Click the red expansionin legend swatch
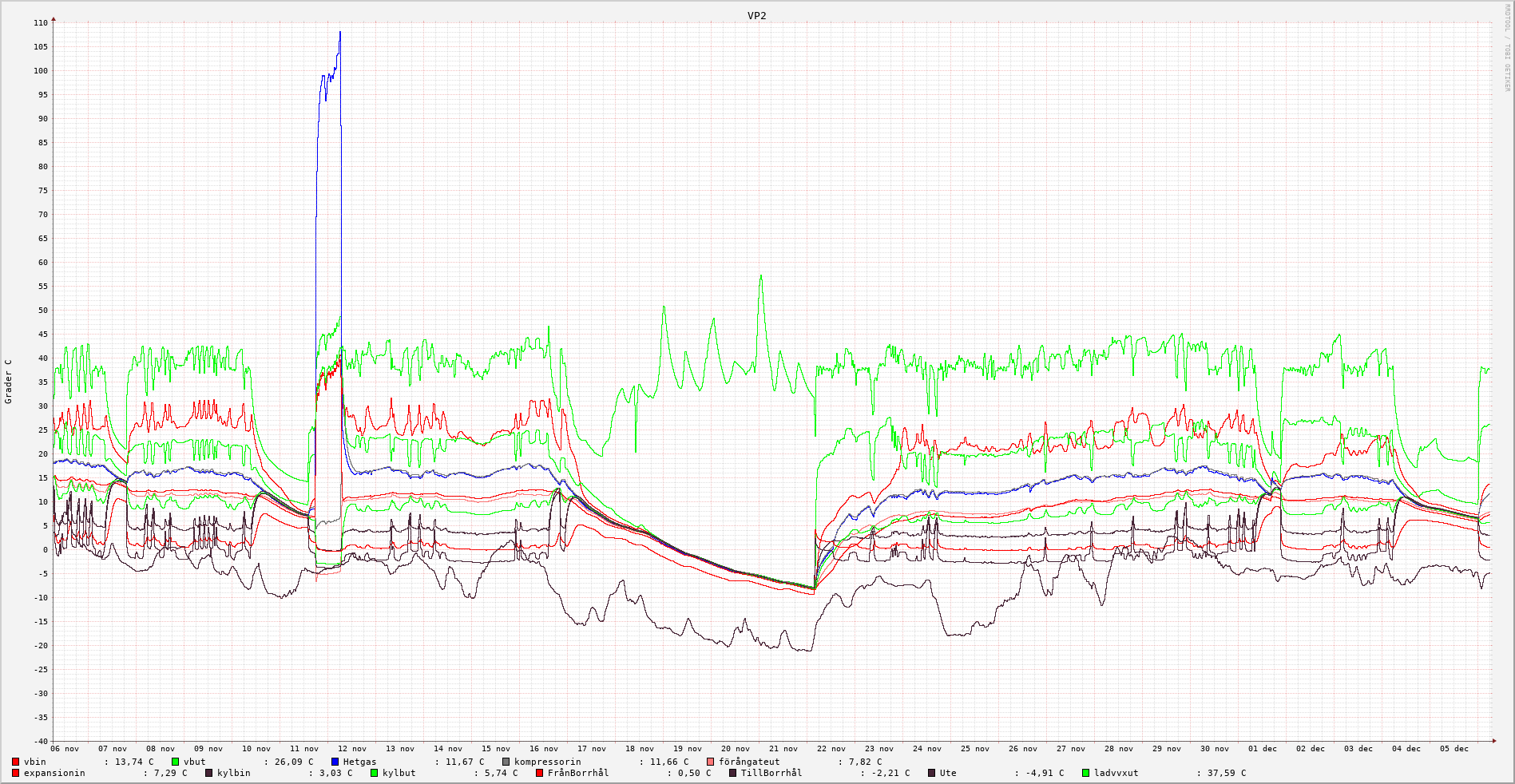The image size is (1515, 784). tap(15, 773)
